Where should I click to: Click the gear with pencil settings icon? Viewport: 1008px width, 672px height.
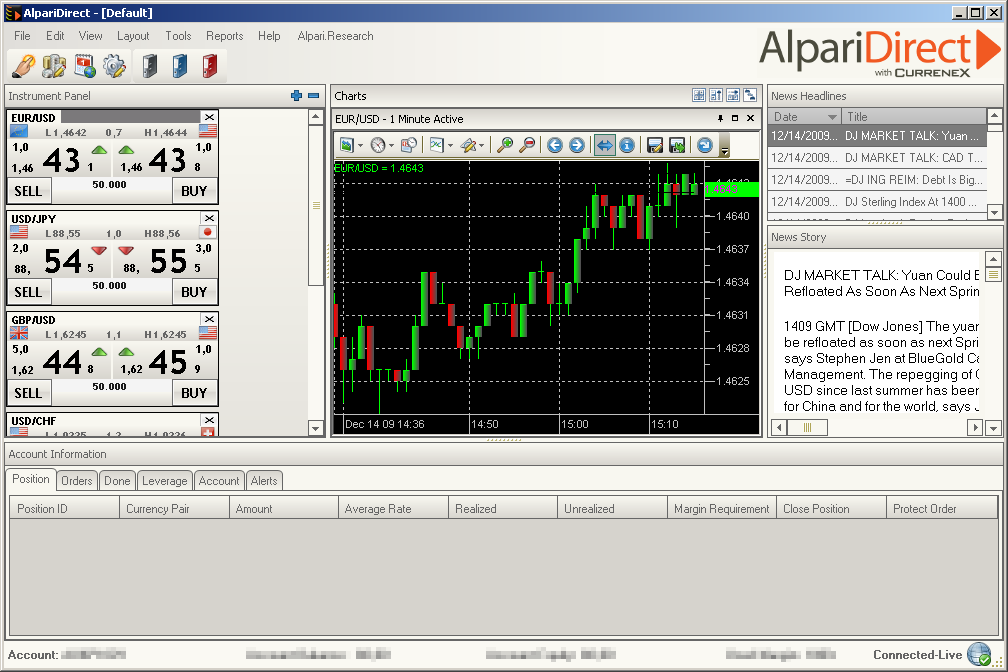click(x=115, y=66)
